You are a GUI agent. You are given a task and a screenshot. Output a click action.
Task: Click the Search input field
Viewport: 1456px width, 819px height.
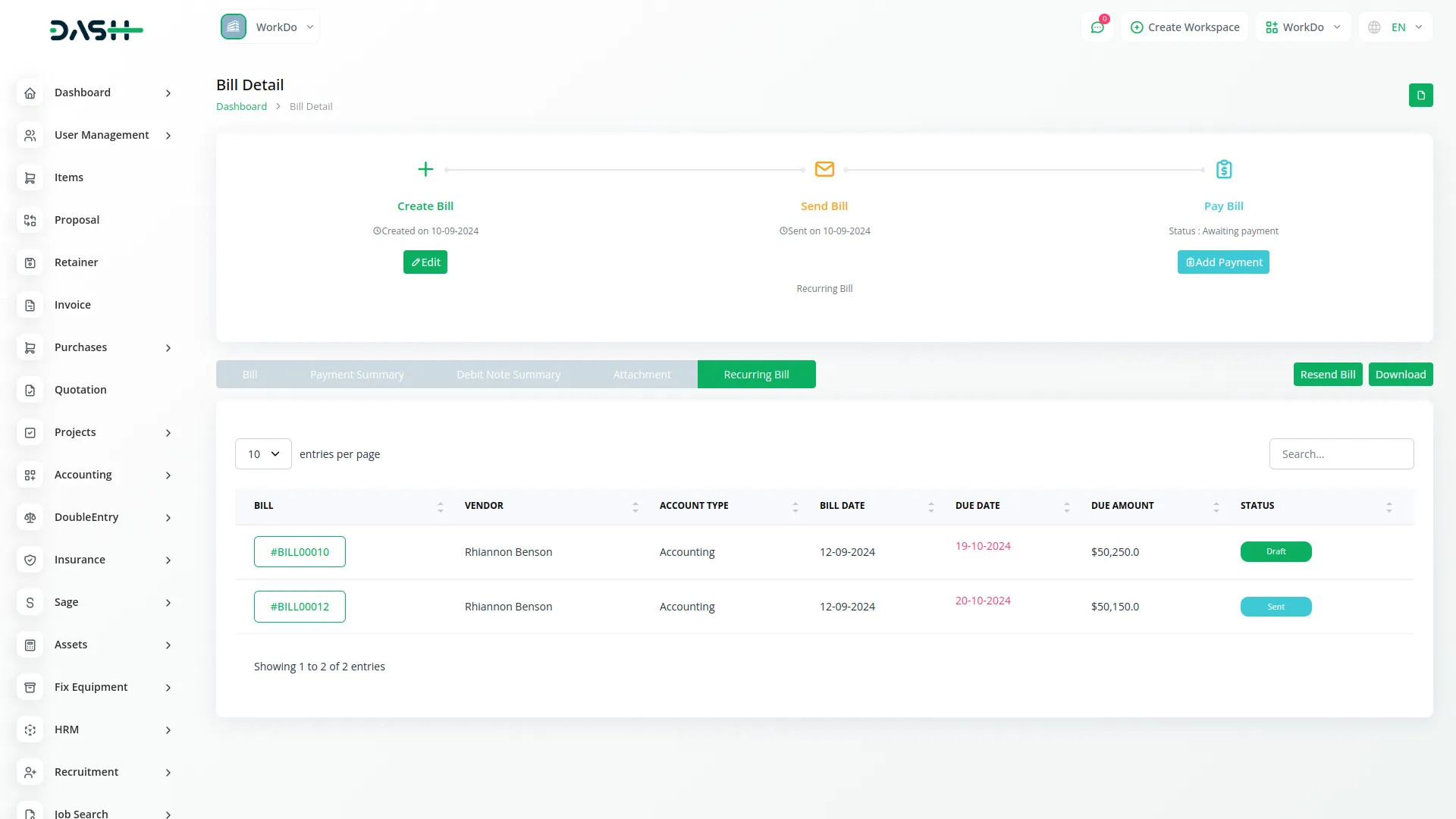pos(1341,454)
